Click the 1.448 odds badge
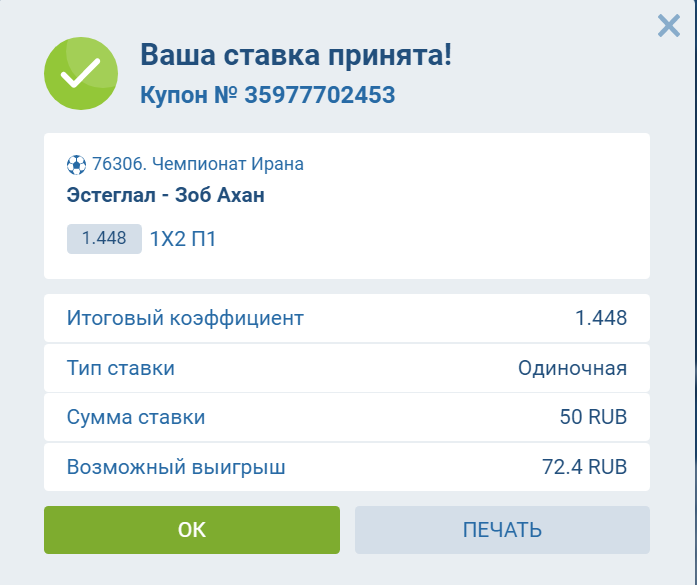This screenshot has height=585, width=697. [x=104, y=238]
